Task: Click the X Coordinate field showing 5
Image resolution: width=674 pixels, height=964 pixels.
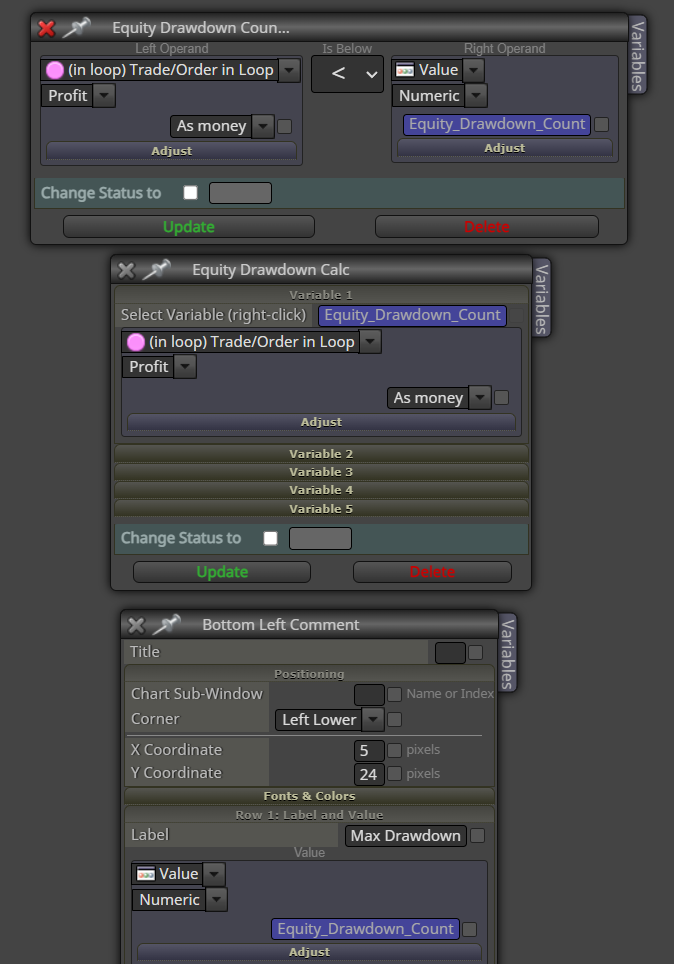Action: (x=369, y=751)
